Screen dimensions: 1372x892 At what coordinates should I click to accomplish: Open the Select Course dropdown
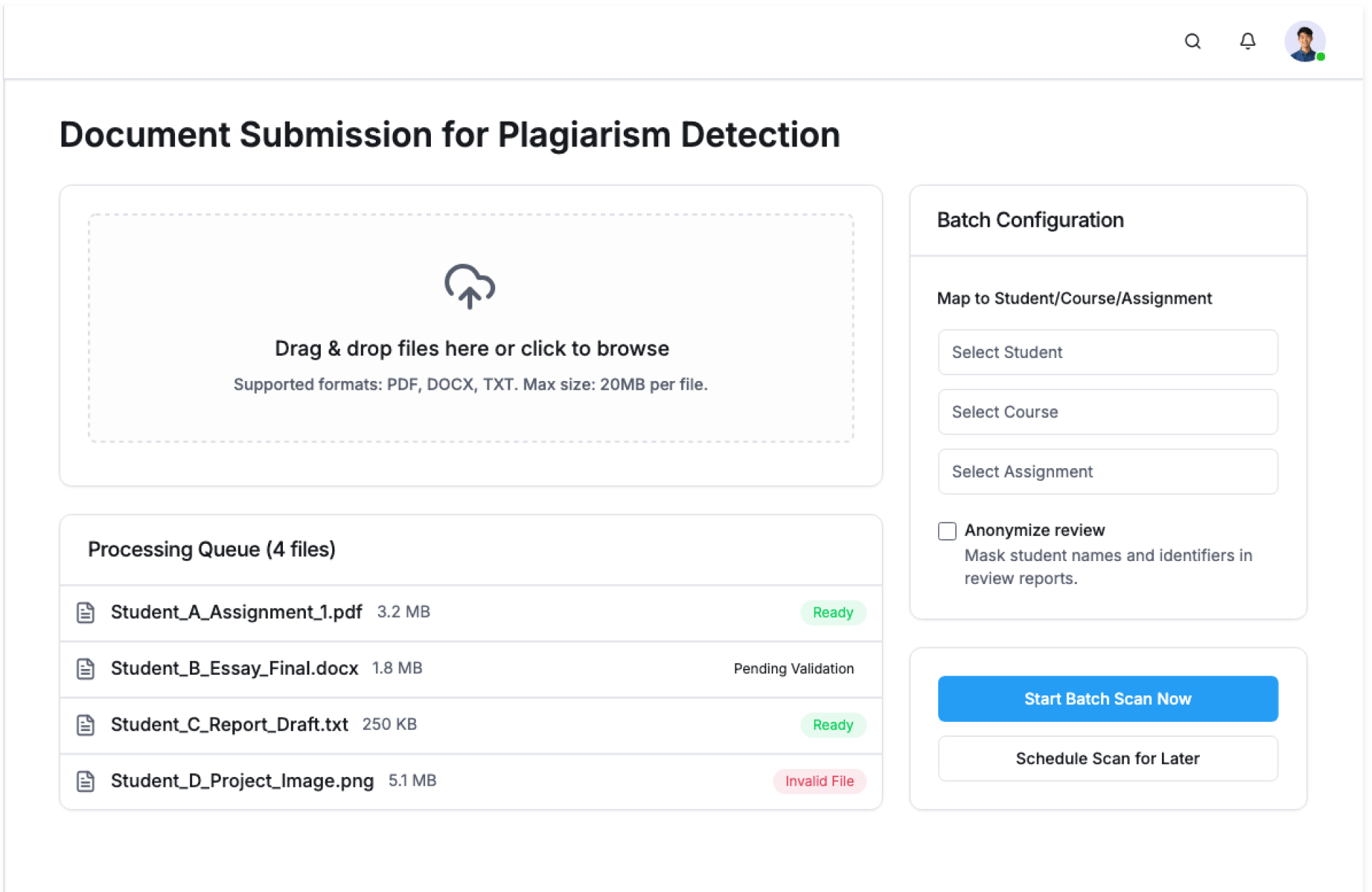click(1107, 412)
